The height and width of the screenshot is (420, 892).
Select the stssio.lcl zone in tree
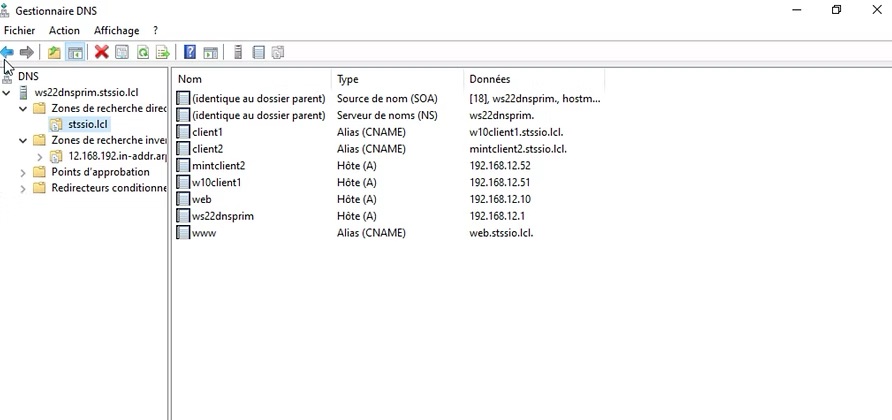click(88, 124)
